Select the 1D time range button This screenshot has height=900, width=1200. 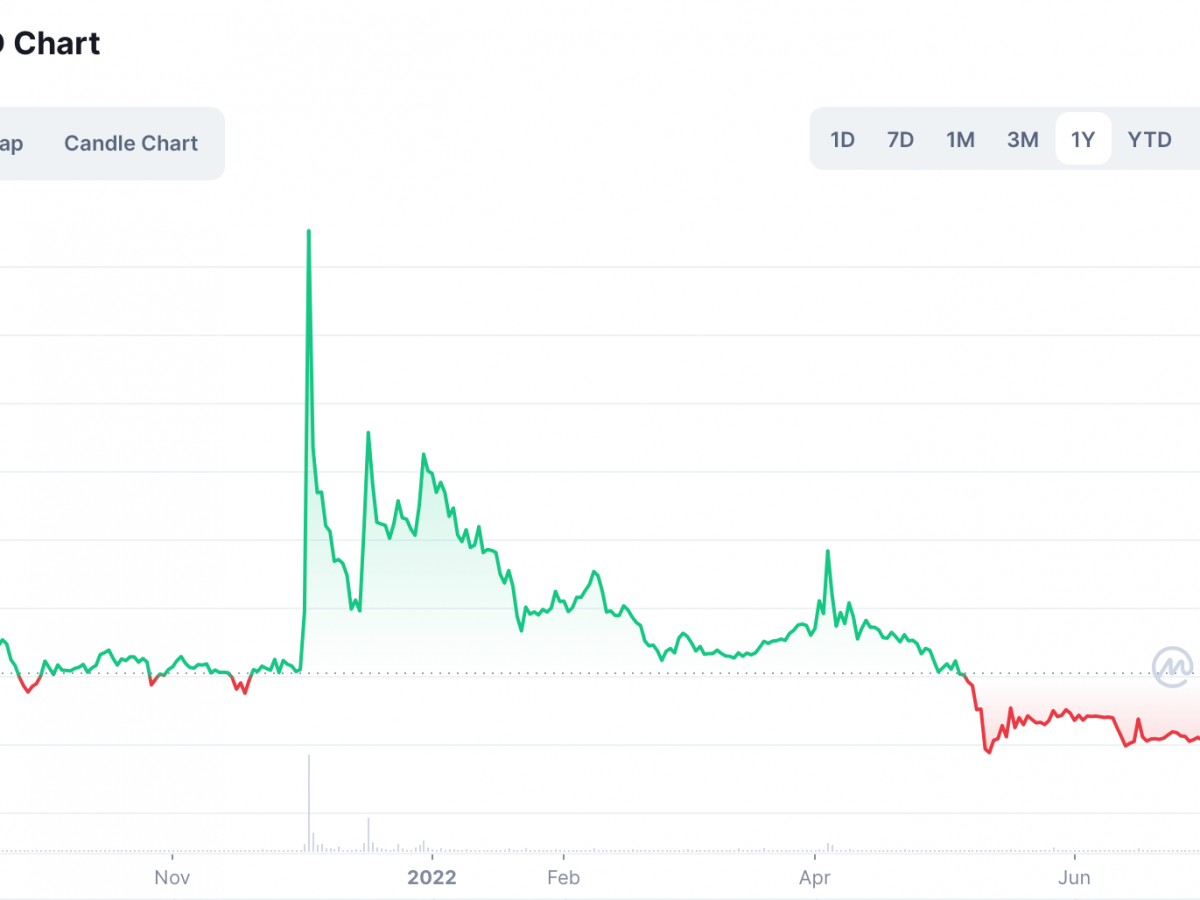(842, 140)
